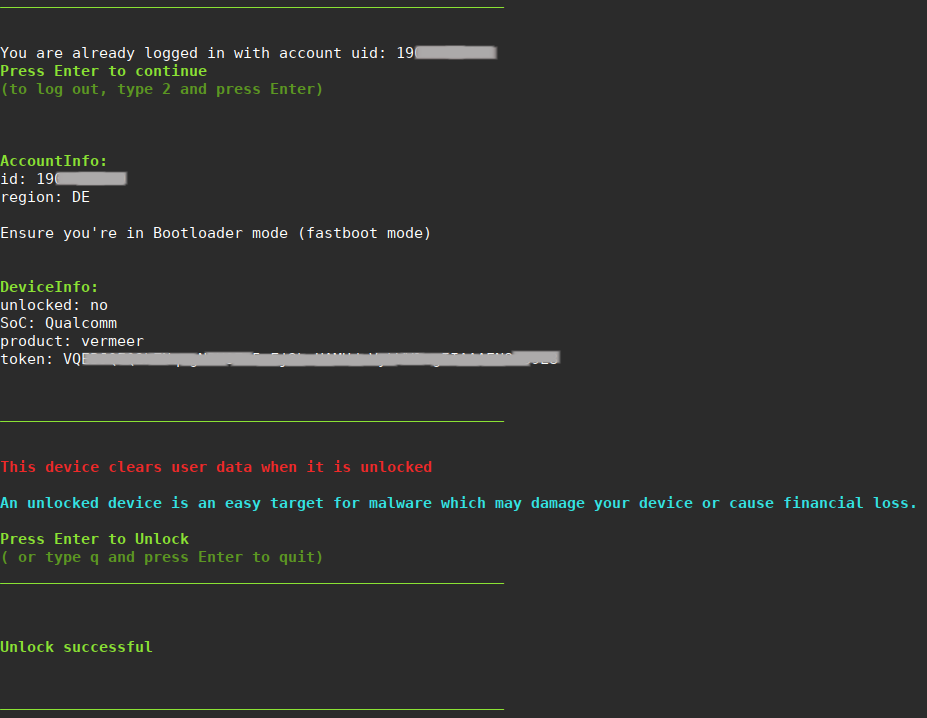Viewport: 927px width, 718px height.
Task: Click the separator line above the red warning
Action: click(252, 422)
